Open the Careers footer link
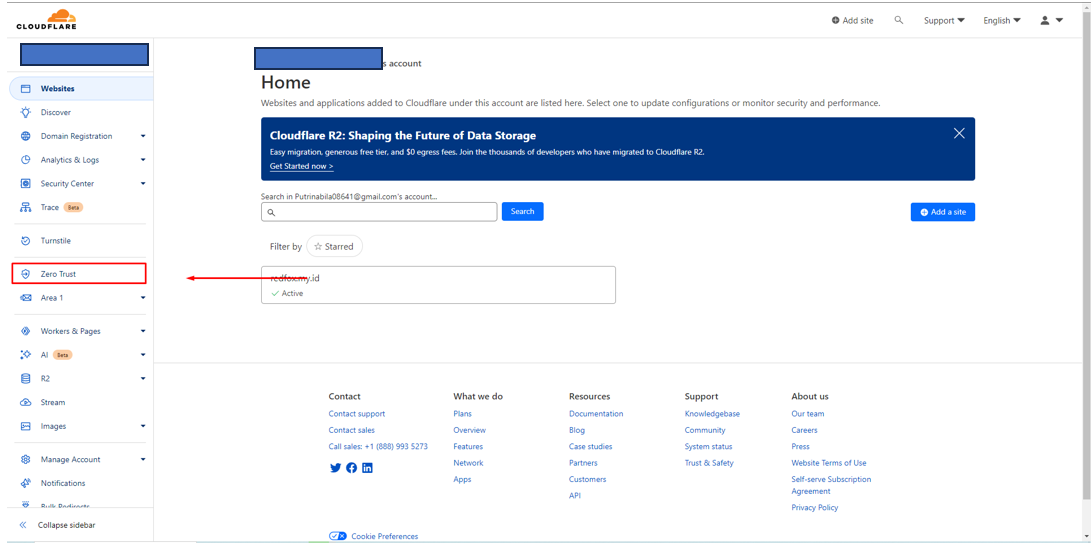This screenshot has height=546, width=1092. click(804, 430)
